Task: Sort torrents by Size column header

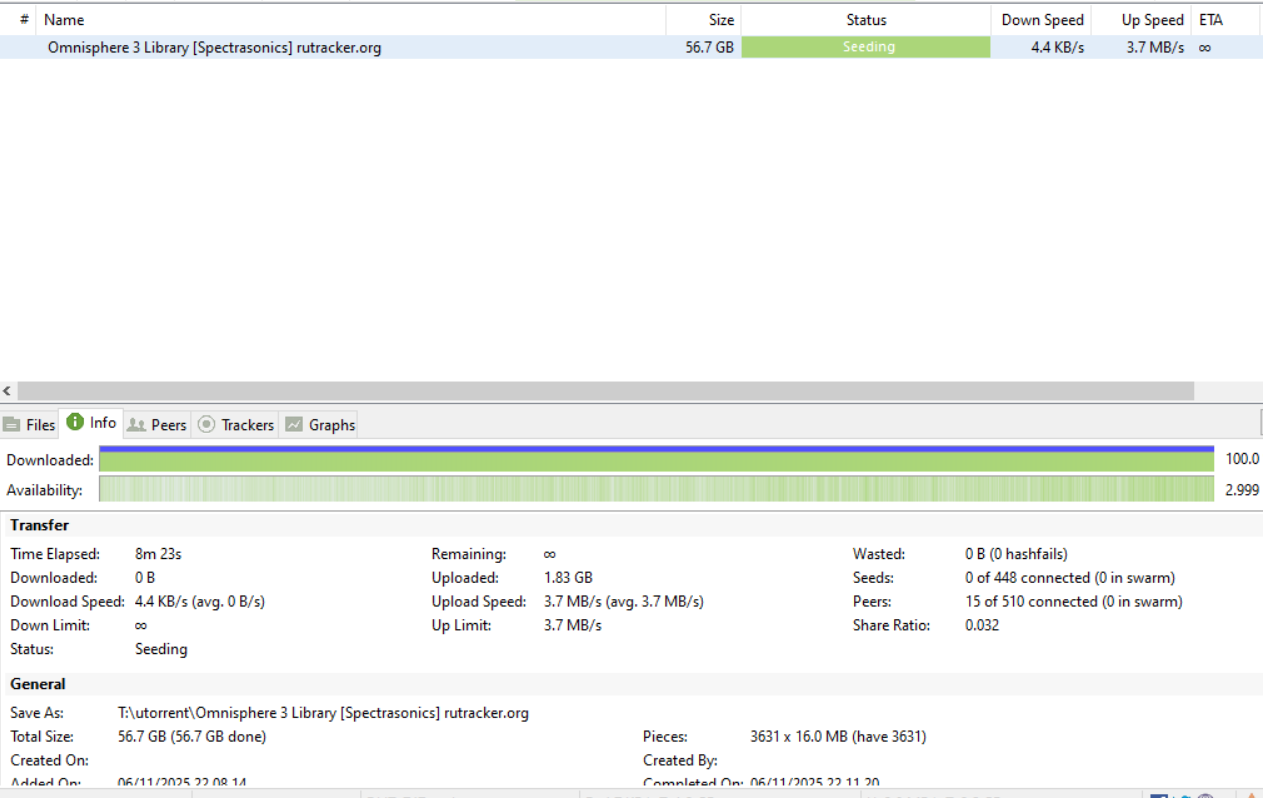Action: click(x=721, y=20)
